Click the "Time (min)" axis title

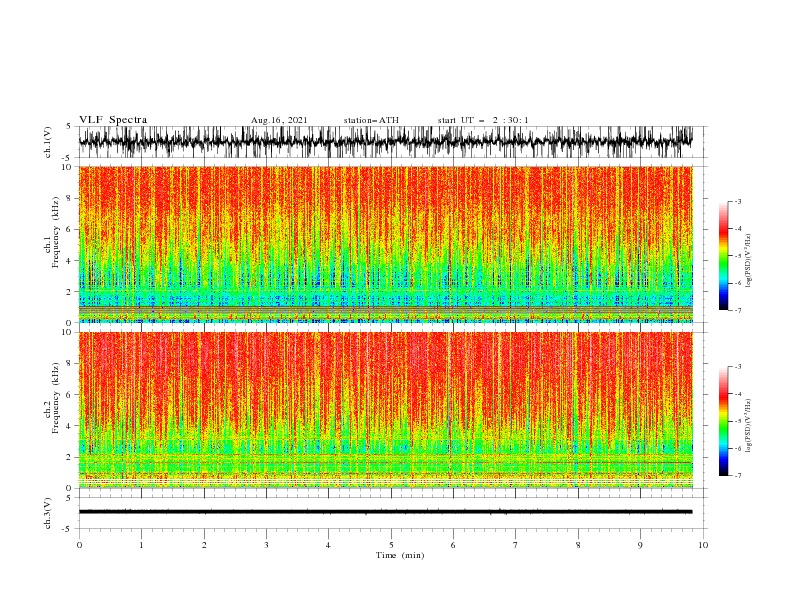(x=400, y=555)
